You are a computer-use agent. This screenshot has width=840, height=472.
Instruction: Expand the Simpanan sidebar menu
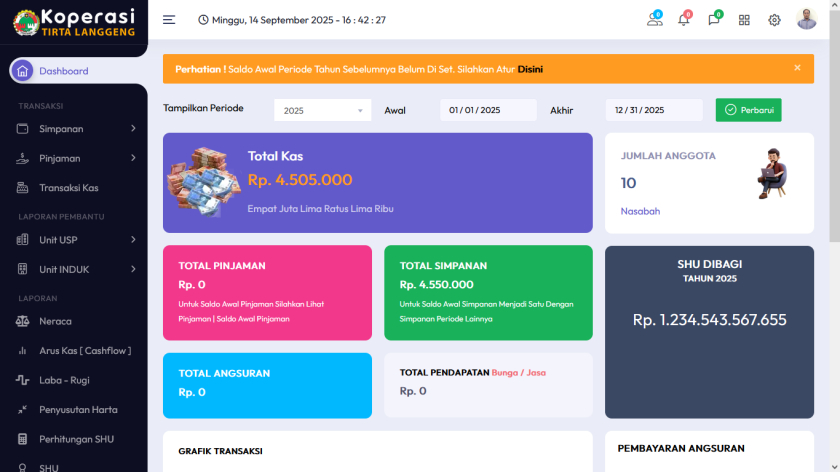(74, 129)
